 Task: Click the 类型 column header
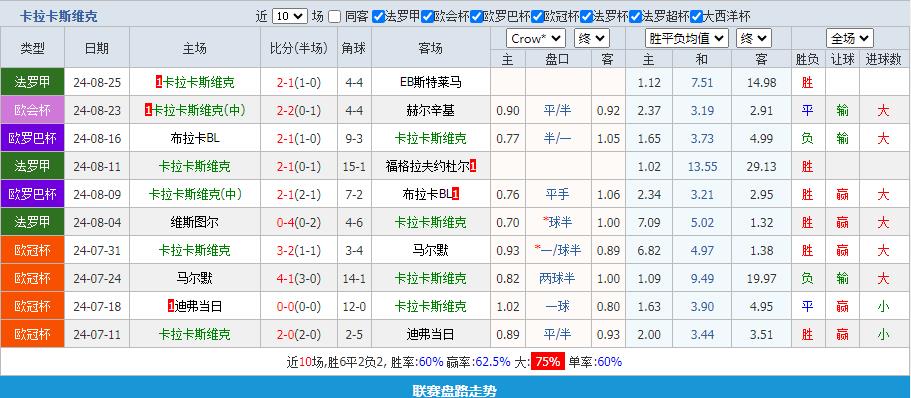pos(33,48)
